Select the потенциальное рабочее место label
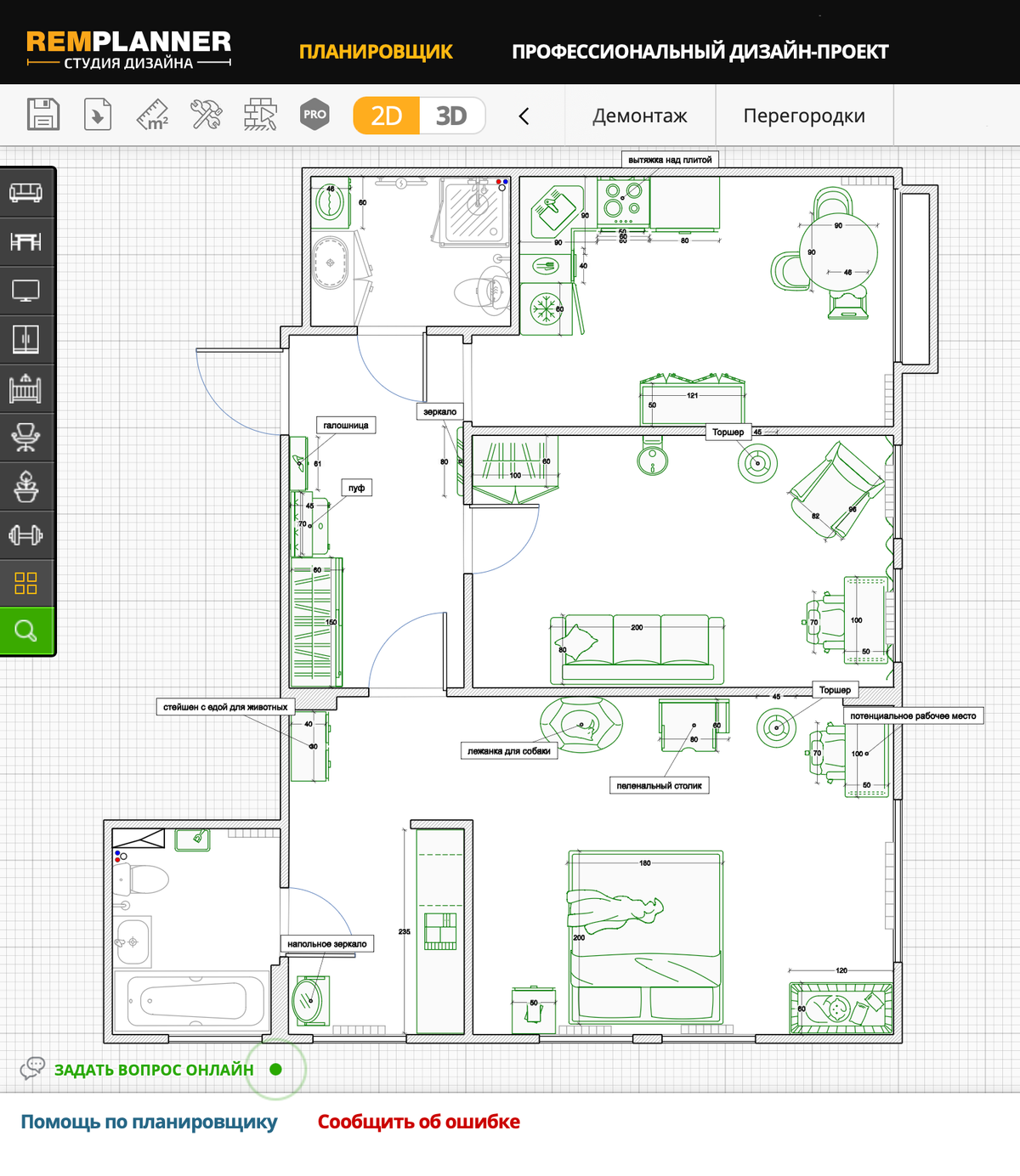 point(913,715)
